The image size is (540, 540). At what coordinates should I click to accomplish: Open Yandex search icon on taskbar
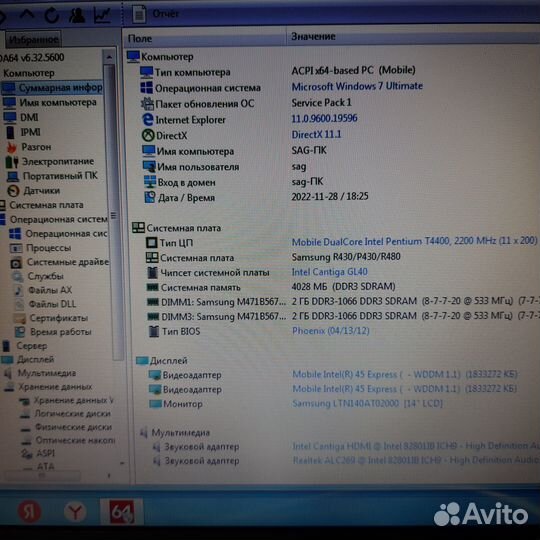pyautogui.click(x=29, y=511)
